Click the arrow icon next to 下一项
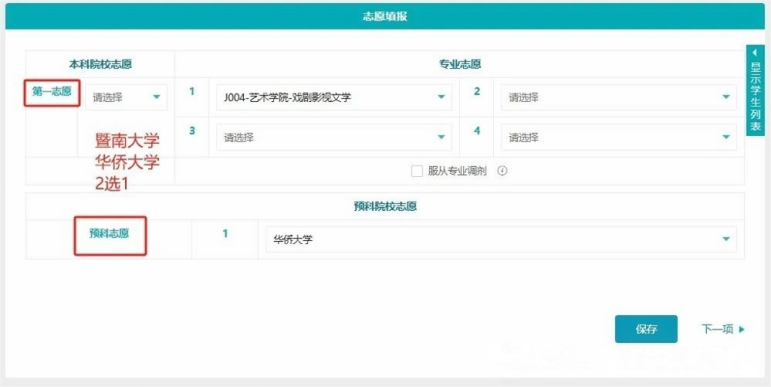 [x=742, y=329]
